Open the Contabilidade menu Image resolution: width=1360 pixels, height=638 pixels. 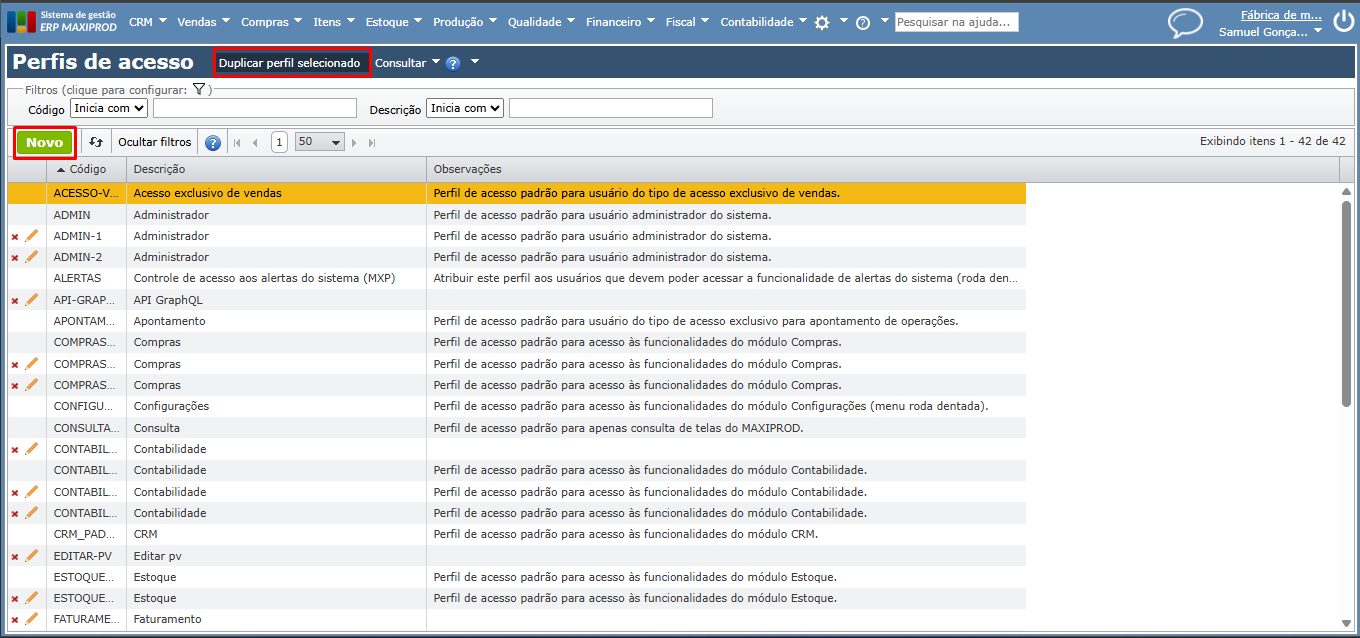(x=764, y=22)
